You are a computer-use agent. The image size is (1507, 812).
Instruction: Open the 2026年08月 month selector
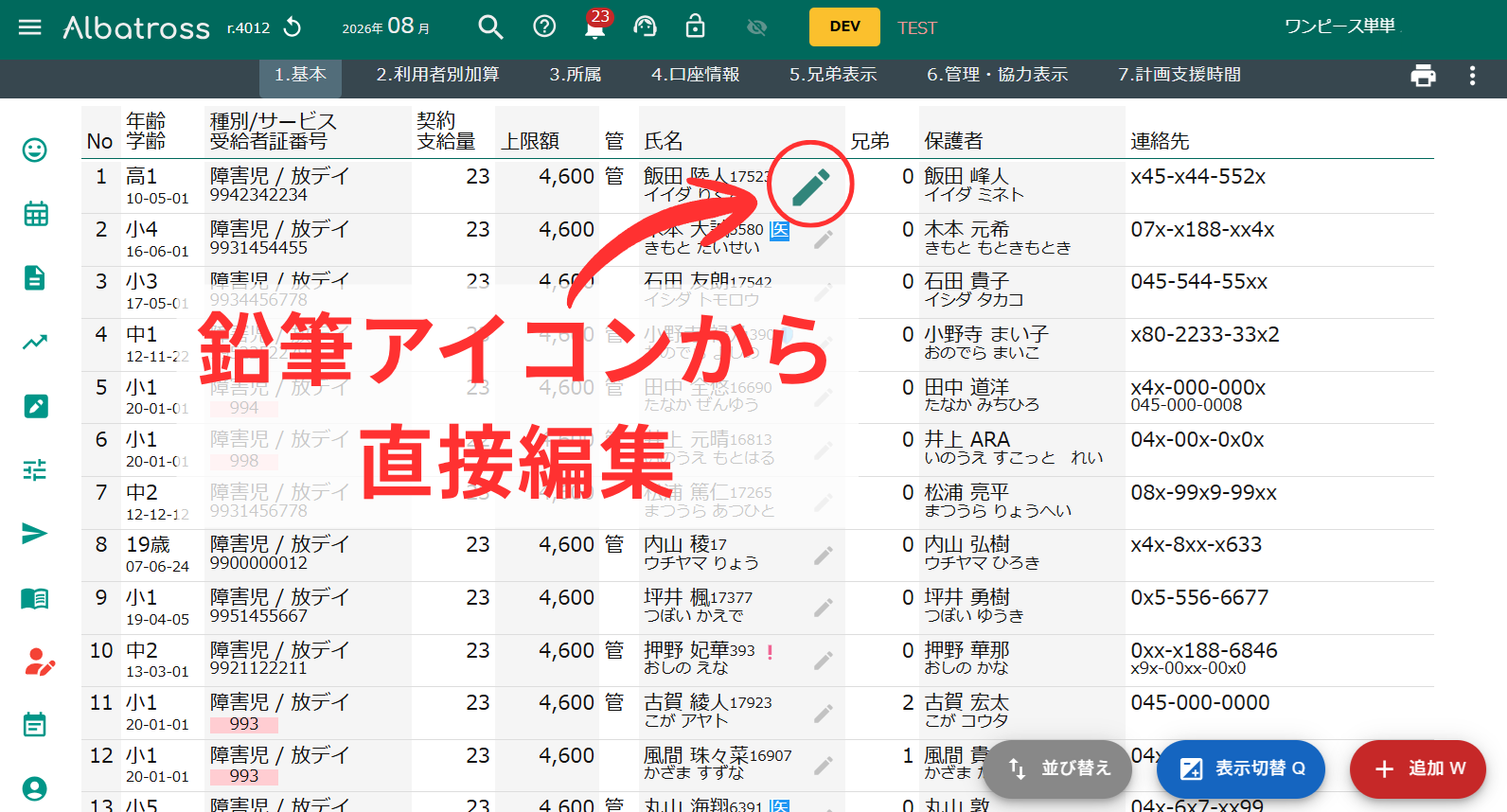coord(386,26)
